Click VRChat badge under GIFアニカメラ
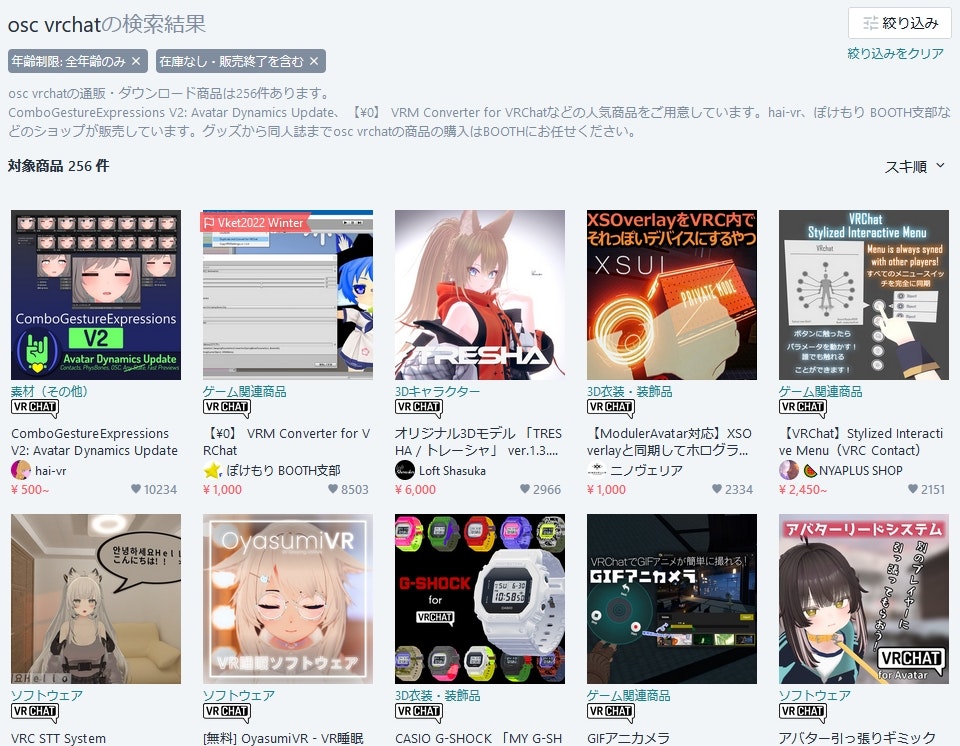 tap(611, 712)
